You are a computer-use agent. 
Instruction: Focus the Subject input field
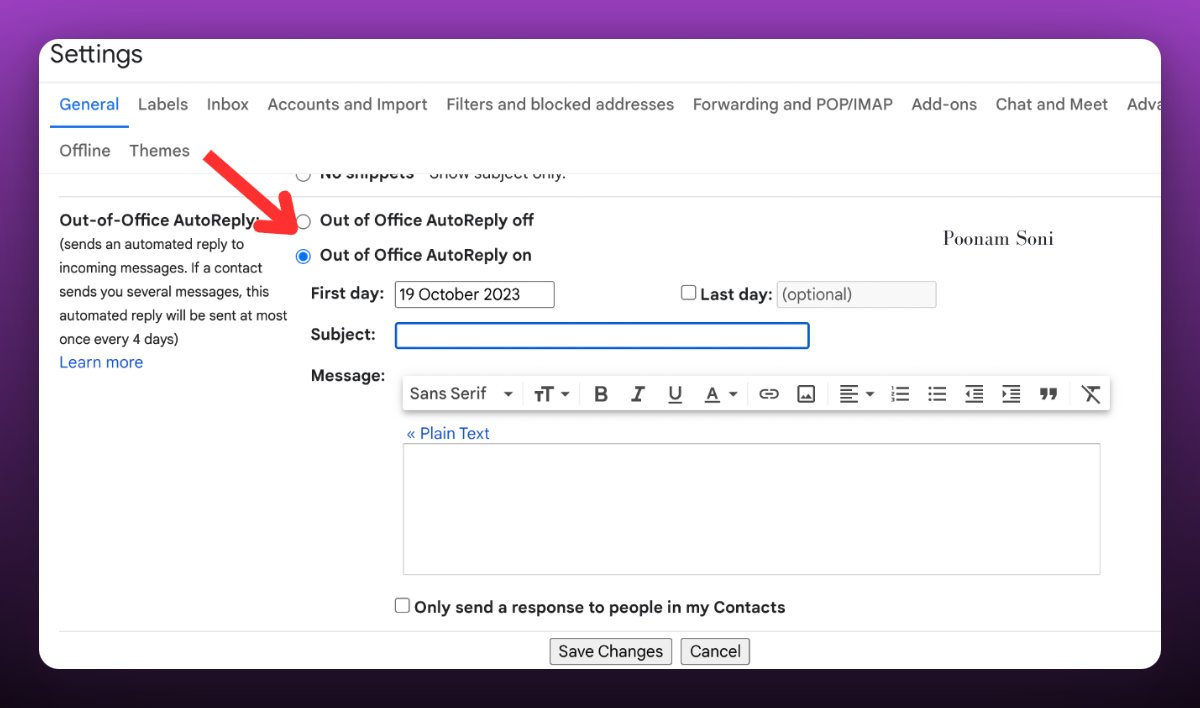click(x=602, y=335)
